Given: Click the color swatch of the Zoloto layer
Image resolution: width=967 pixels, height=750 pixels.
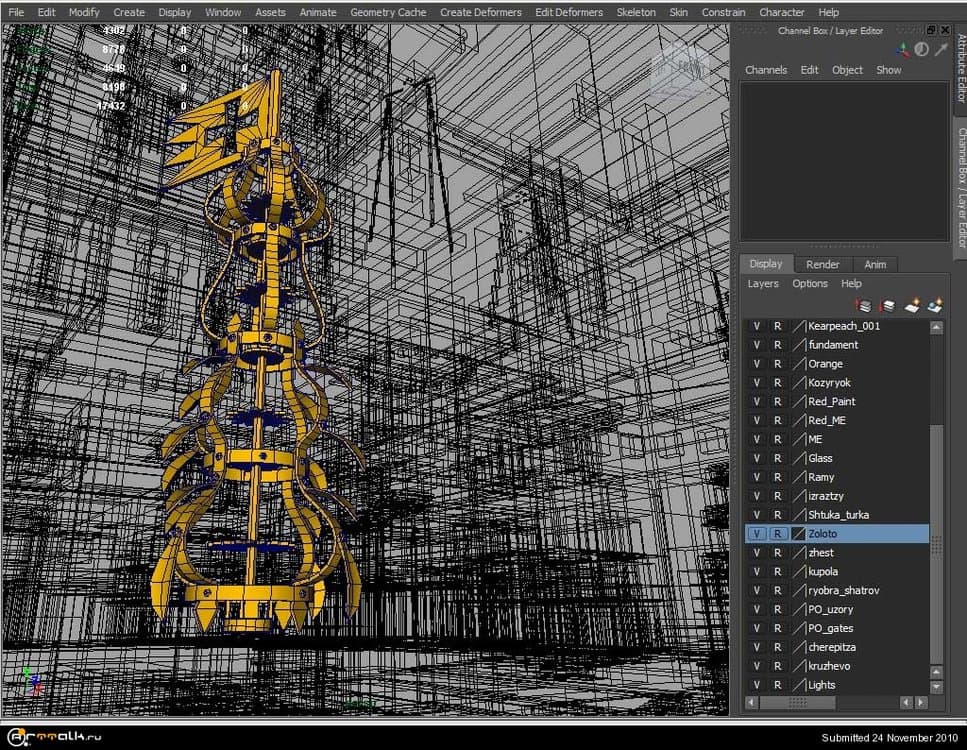Looking at the screenshot, I should 799,534.
